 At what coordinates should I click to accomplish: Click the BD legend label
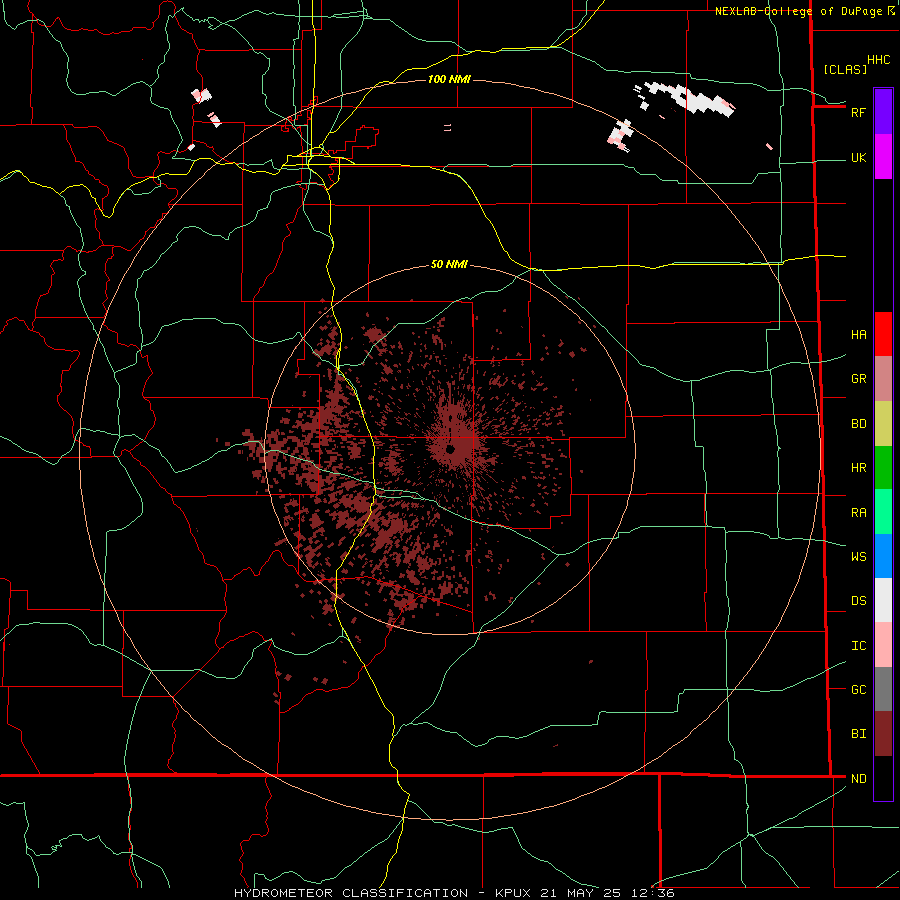pyautogui.click(x=858, y=424)
